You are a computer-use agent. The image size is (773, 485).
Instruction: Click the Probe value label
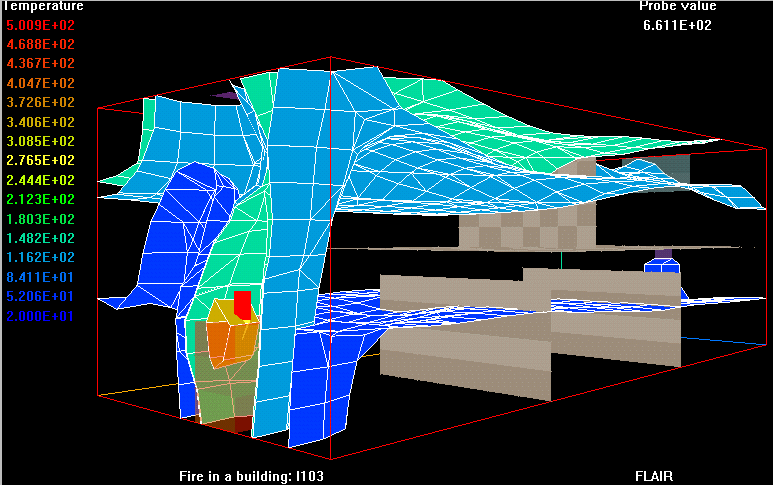678,6
